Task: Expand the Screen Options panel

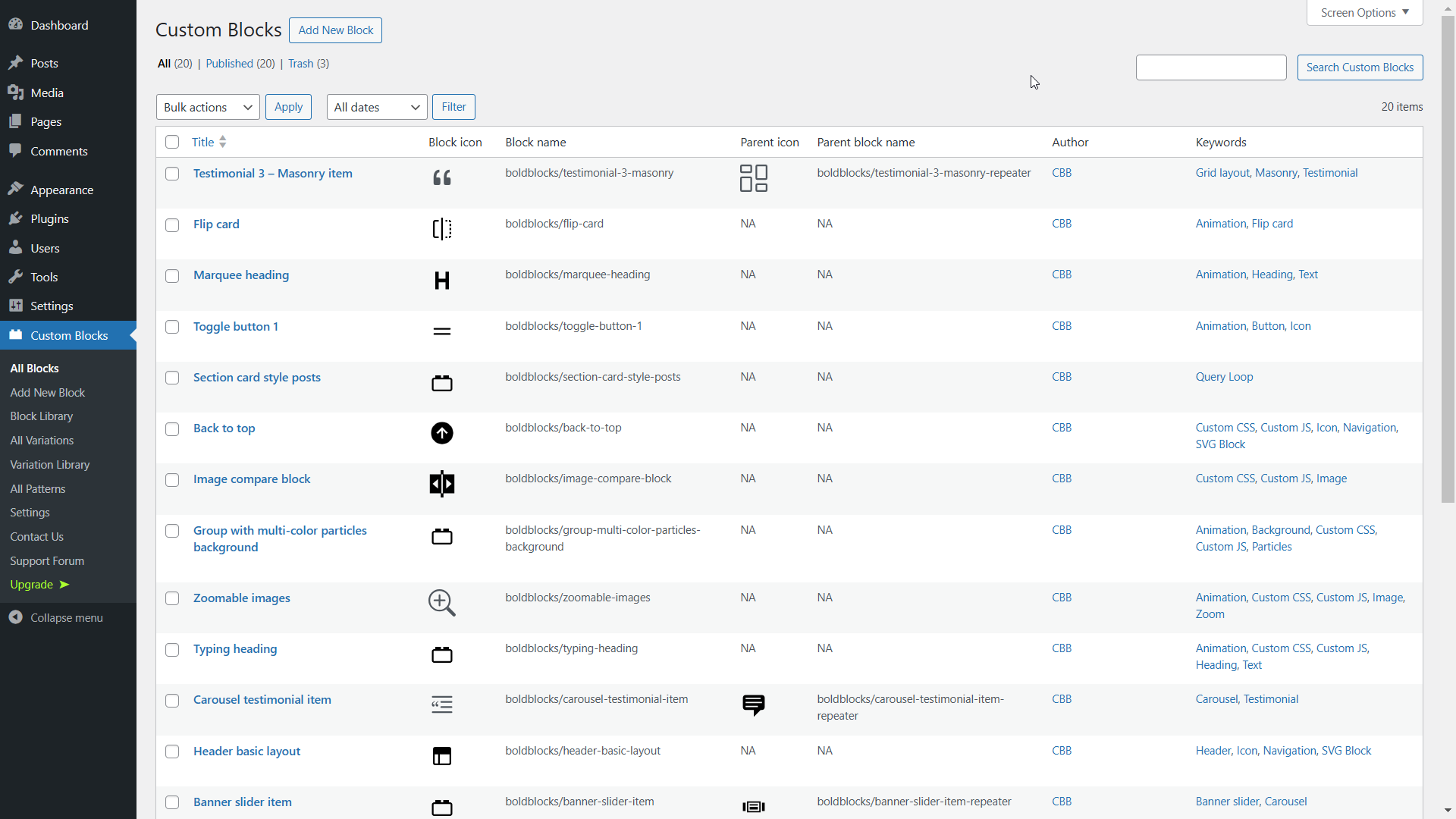Action: [x=1365, y=13]
